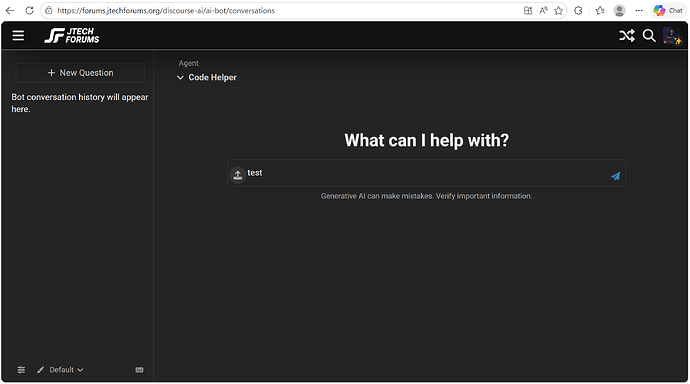
Task: Open browser extensions icon
Action: [578, 11]
